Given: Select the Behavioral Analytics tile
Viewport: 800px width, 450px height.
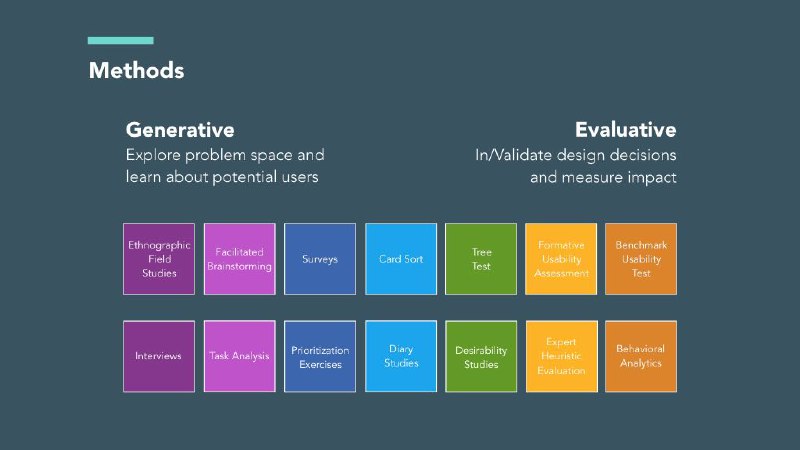Looking at the screenshot, I should click(x=641, y=356).
